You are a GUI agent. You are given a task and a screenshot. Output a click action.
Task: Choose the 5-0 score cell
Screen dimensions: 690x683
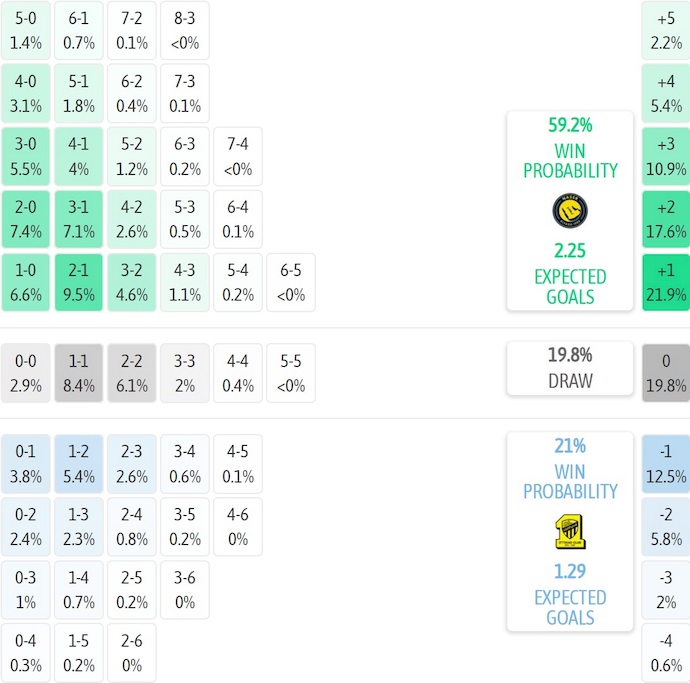coord(26,30)
